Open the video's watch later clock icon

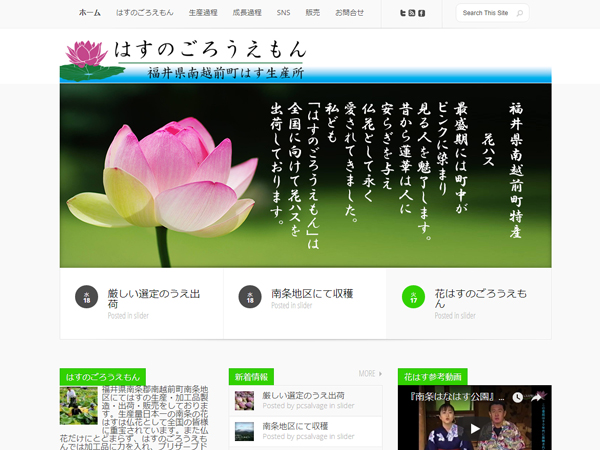[515, 397]
